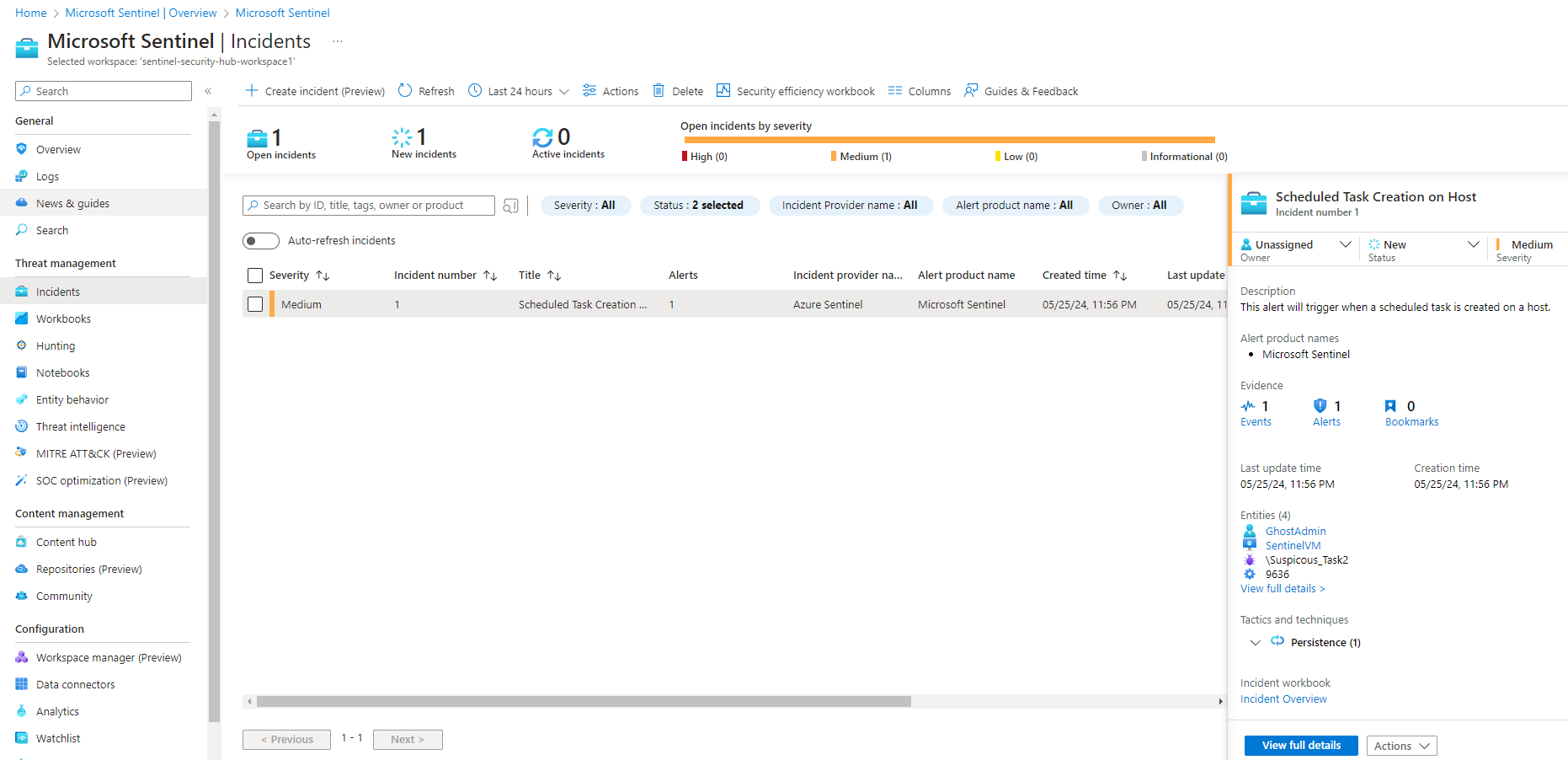Open the sidebar Search menu item
Viewport: 1568px width, 760px height.
[52, 230]
